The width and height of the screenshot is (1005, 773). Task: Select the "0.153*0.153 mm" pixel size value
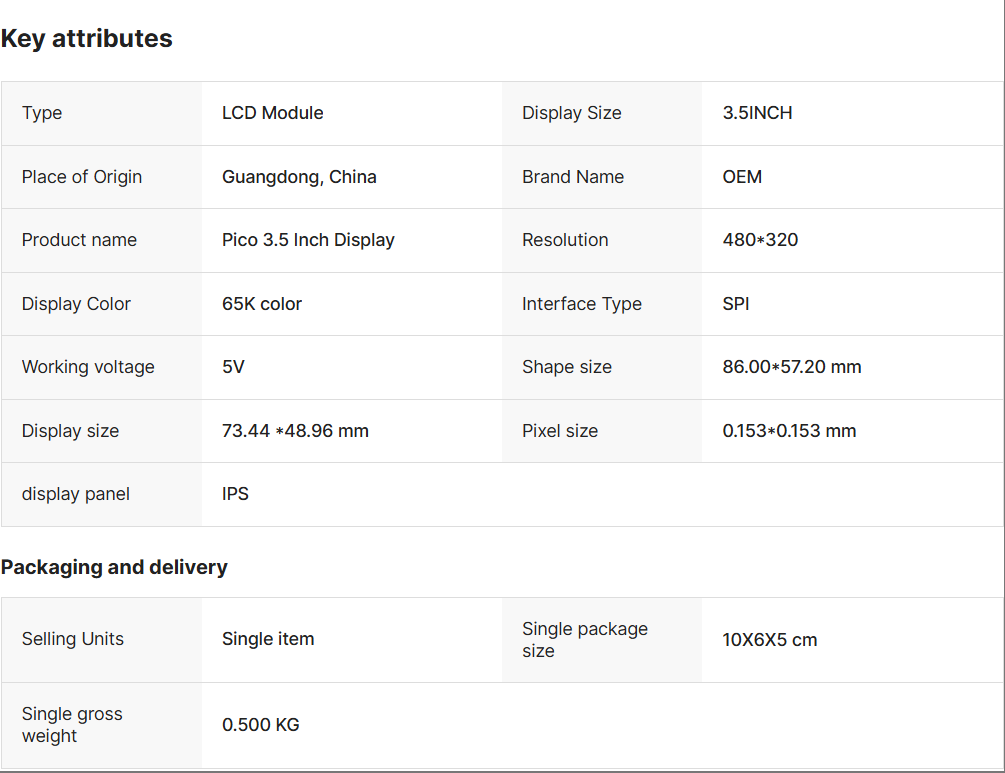789,431
